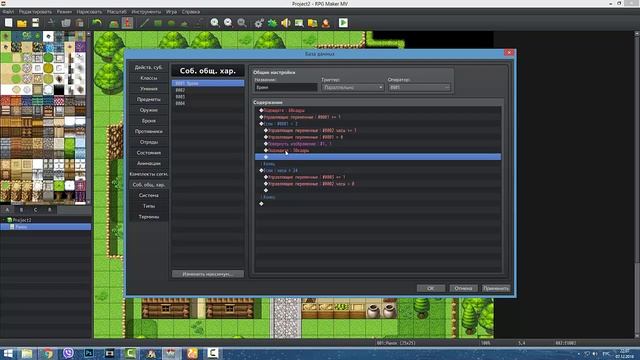Switch to Map editing mode icon
The width and height of the screenshot is (640, 360).
click(114, 23)
